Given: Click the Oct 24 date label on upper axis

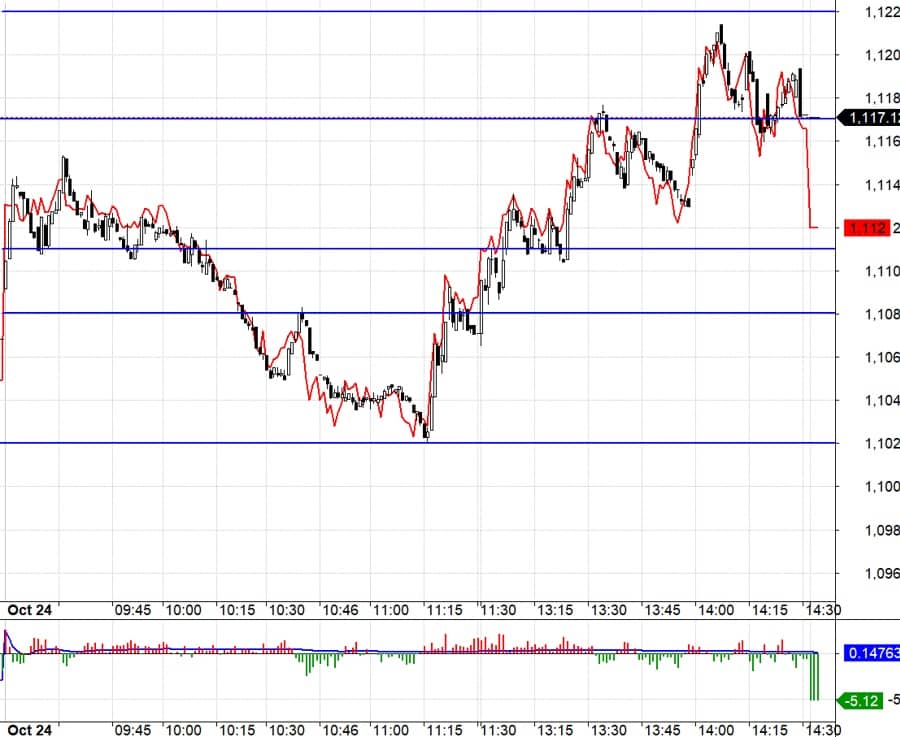Looking at the screenshot, I should [30, 610].
